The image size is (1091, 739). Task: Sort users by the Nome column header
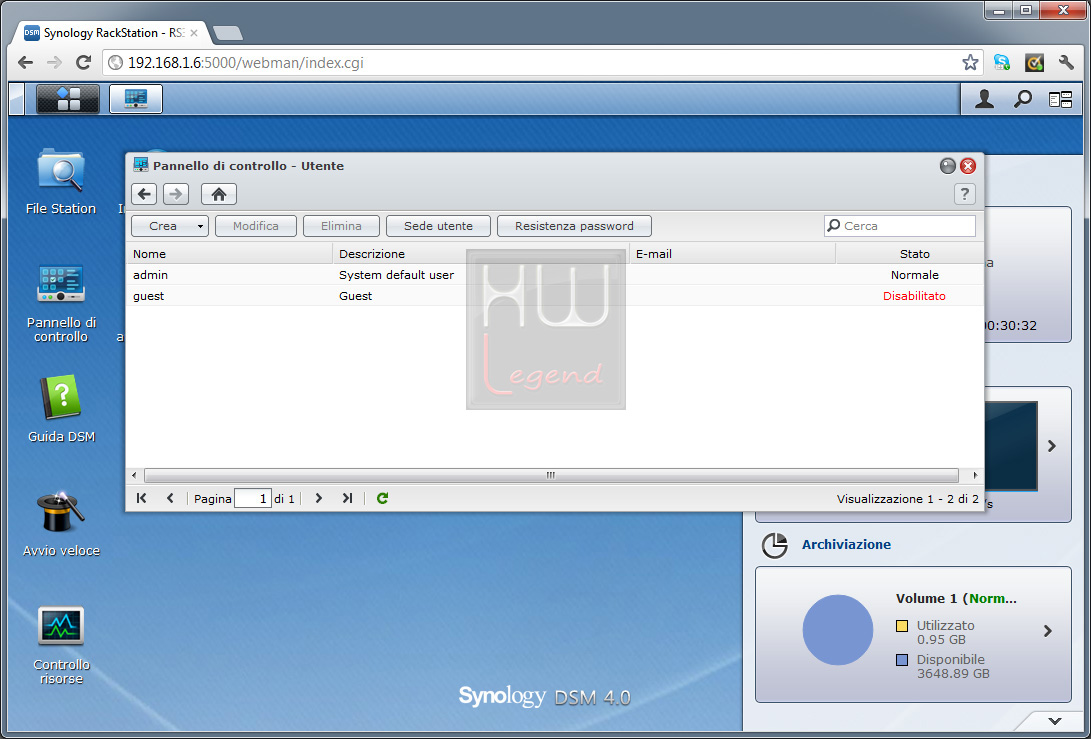click(x=230, y=254)
